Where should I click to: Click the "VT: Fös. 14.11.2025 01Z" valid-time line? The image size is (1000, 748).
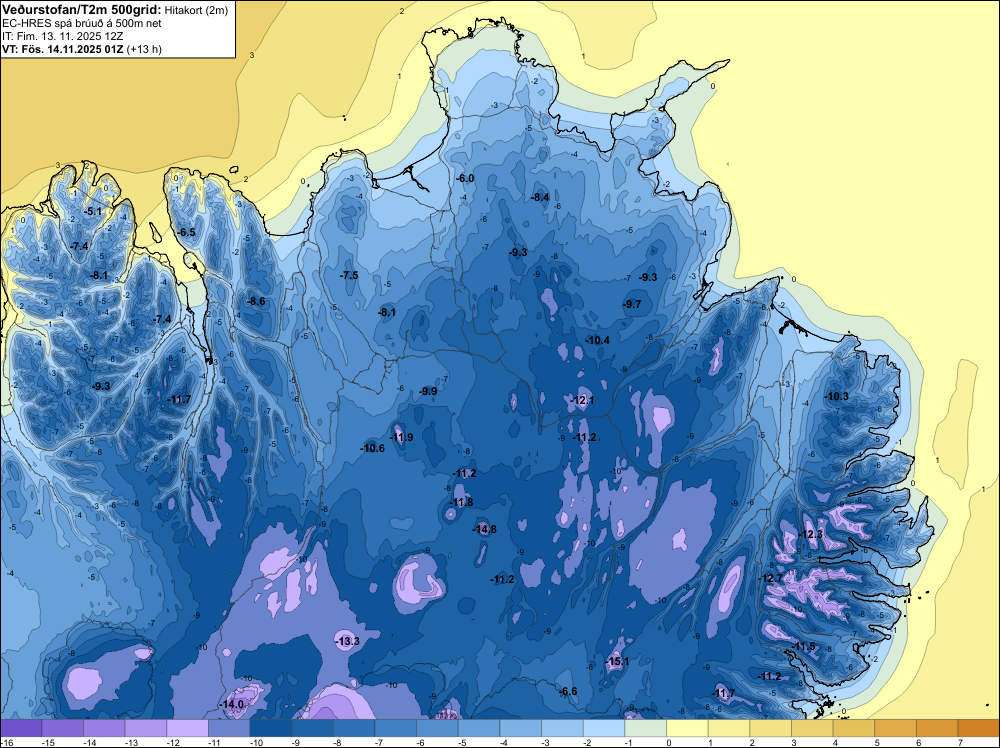tap(63, 49)
